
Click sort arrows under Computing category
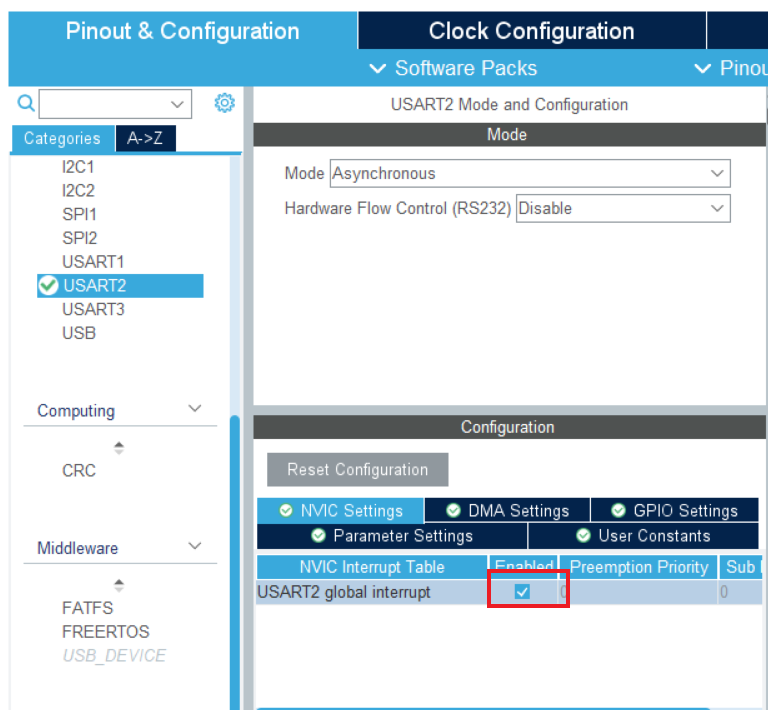point(119,448)
